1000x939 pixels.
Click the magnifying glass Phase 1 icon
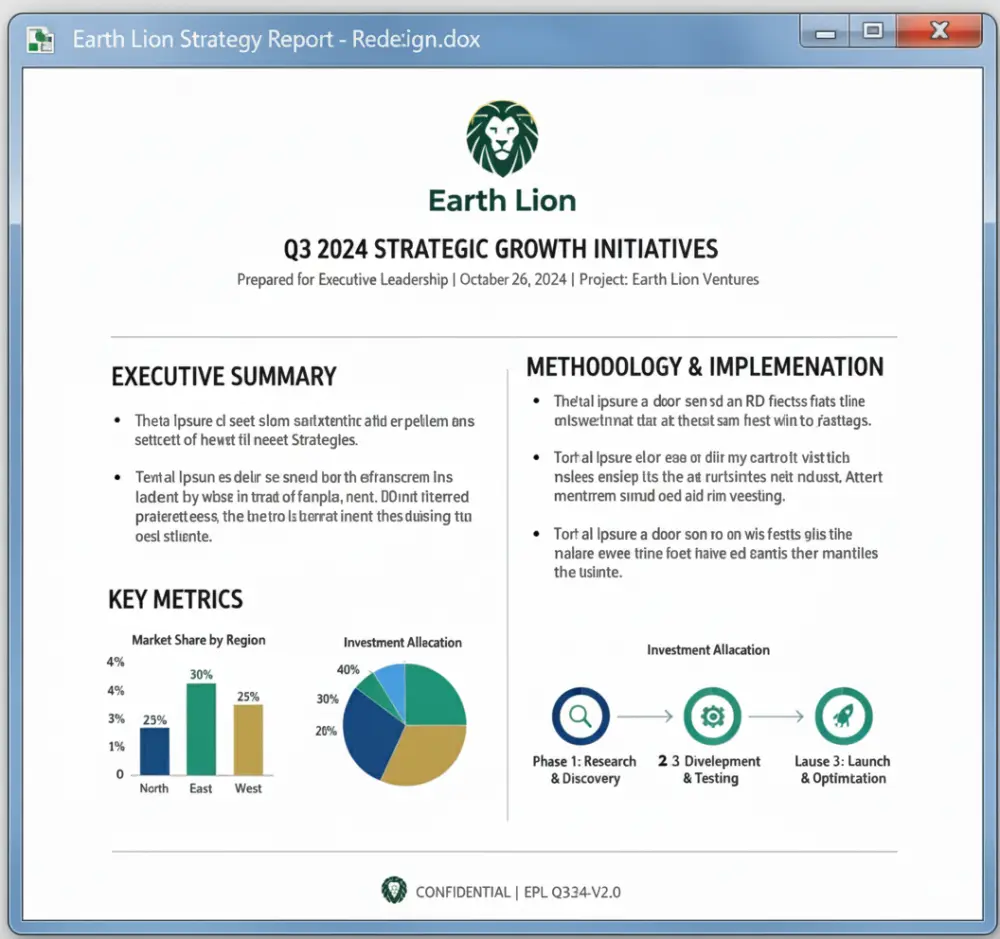pos(580,716)
